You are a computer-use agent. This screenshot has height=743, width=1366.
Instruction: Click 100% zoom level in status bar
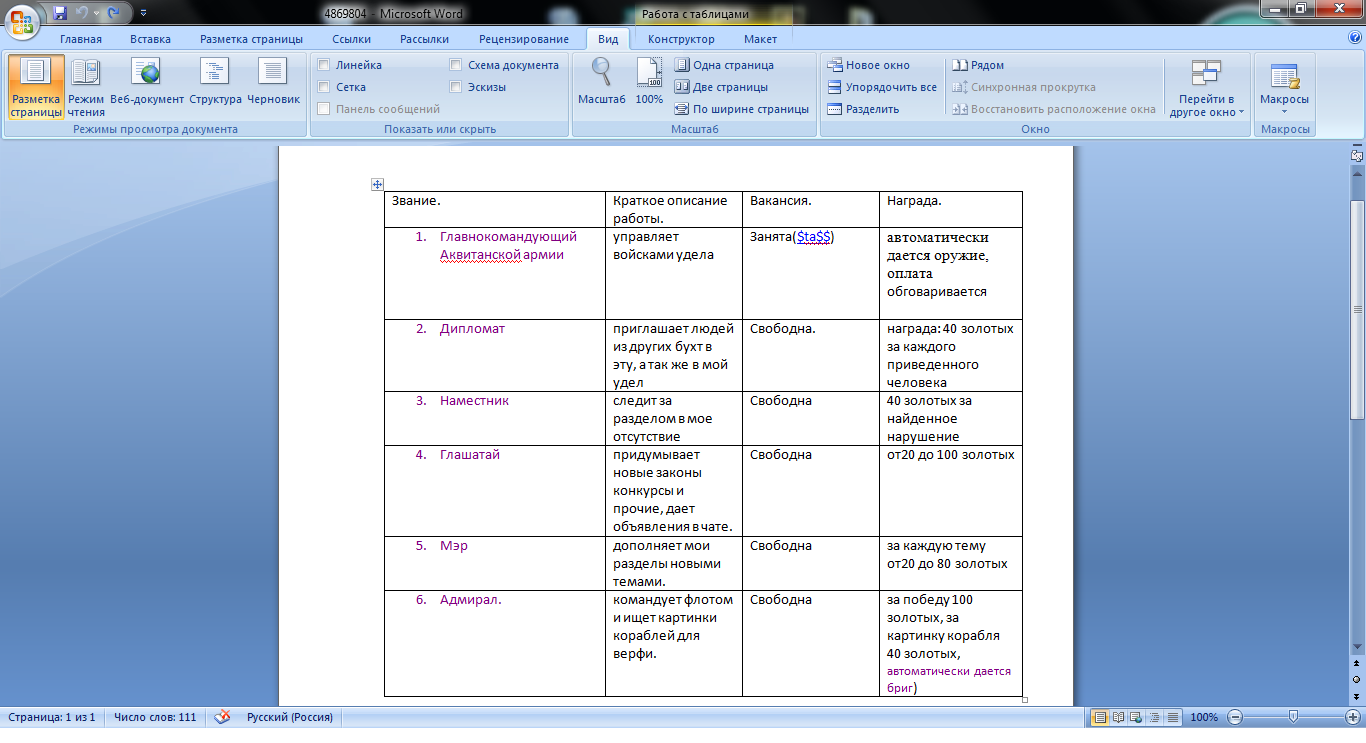[x=1204, y=717]
